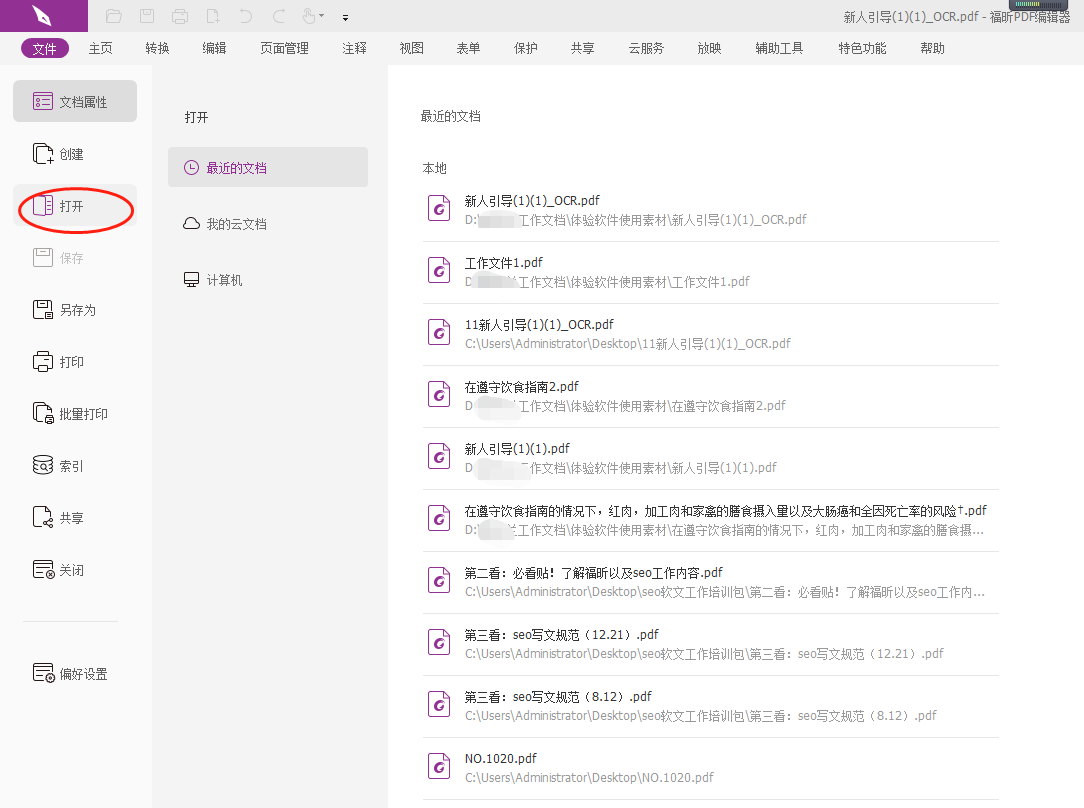Open the dropdown next to the hand tool
Screen dimensions: 1084x808
322,16
